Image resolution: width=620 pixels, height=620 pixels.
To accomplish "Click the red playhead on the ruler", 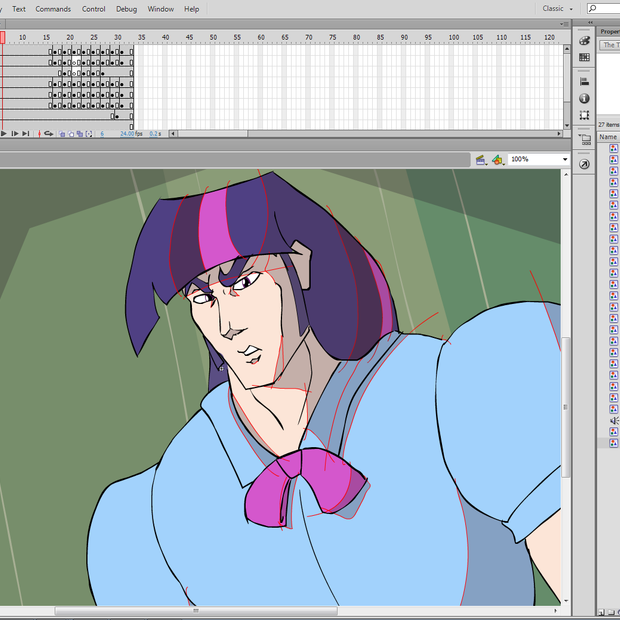I will [2, 38].
